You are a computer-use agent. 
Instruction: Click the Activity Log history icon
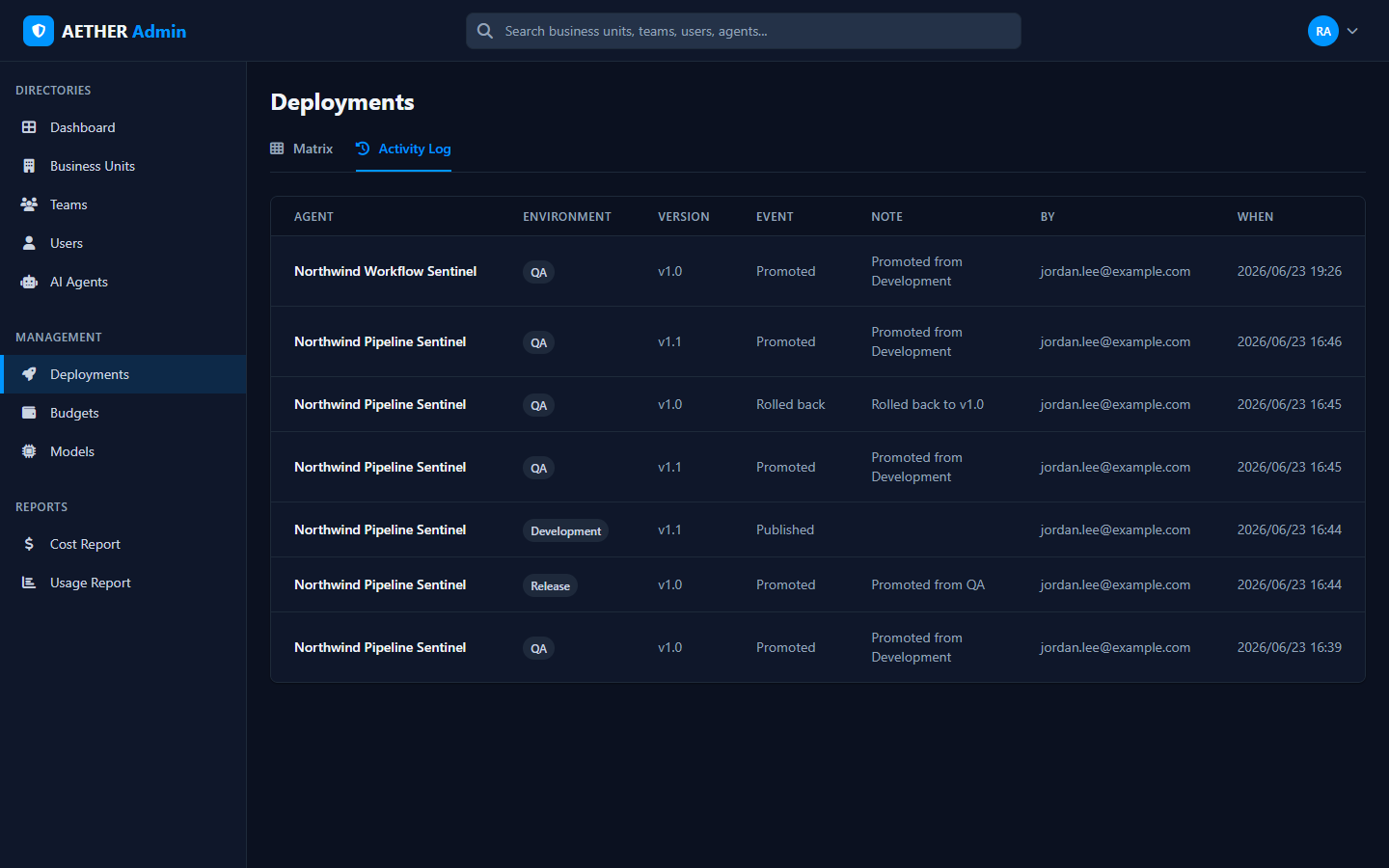coord(363,149)
